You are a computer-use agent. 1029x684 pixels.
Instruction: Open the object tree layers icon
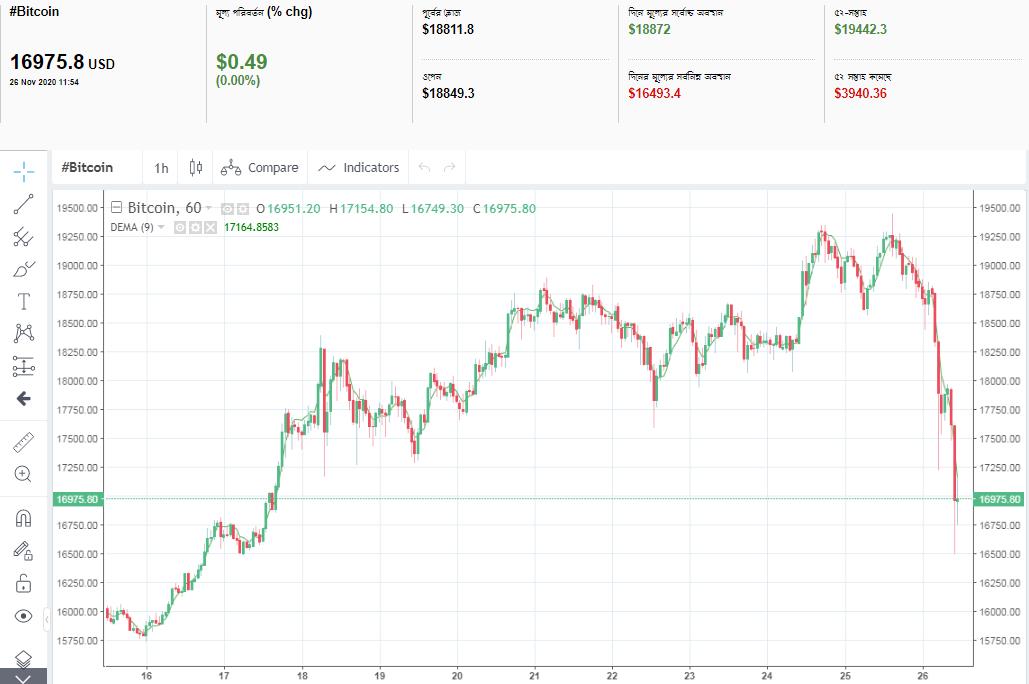pyautogui.click(x=24, y=658)
